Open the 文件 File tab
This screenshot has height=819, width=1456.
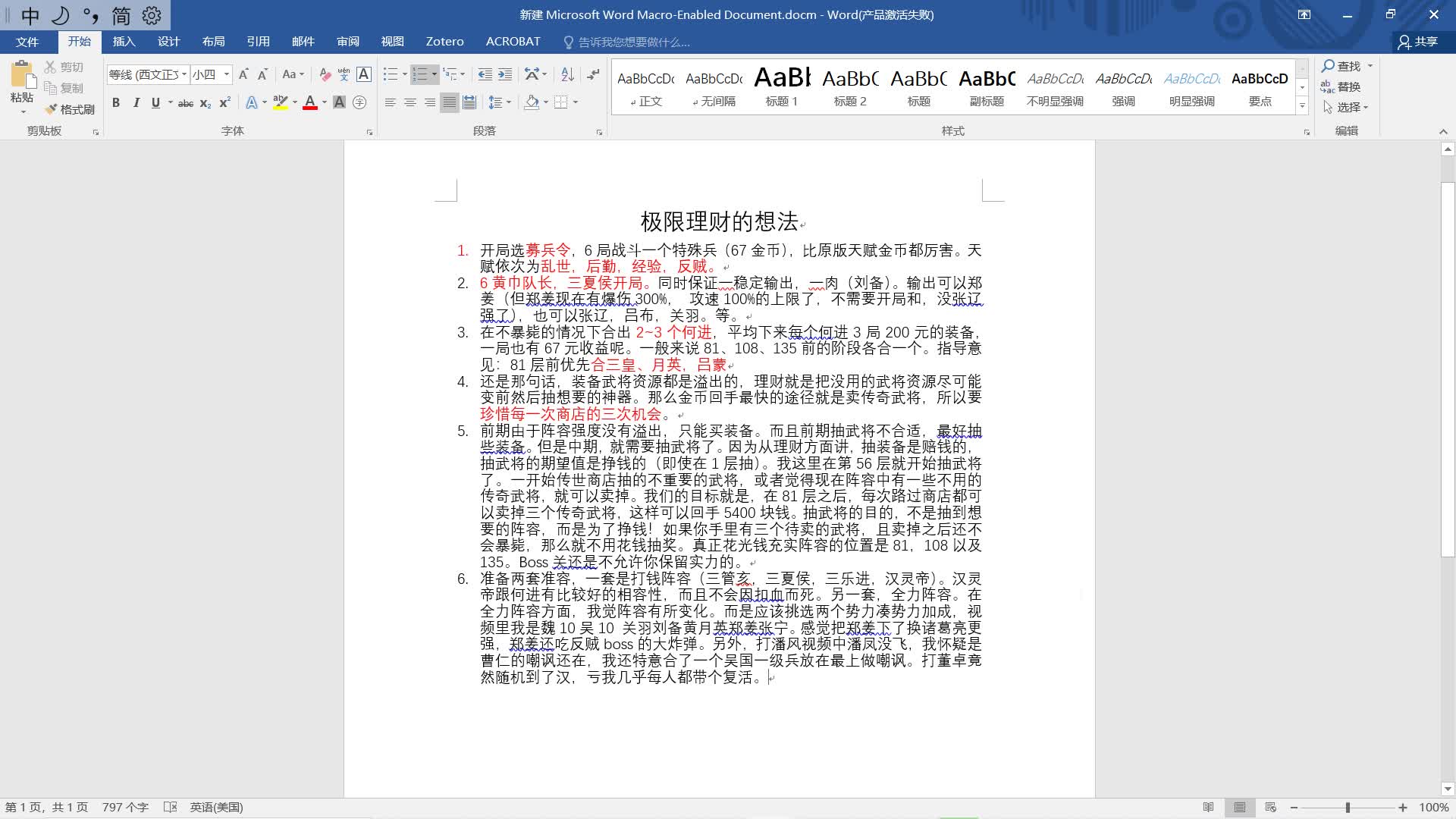[27, 42]
